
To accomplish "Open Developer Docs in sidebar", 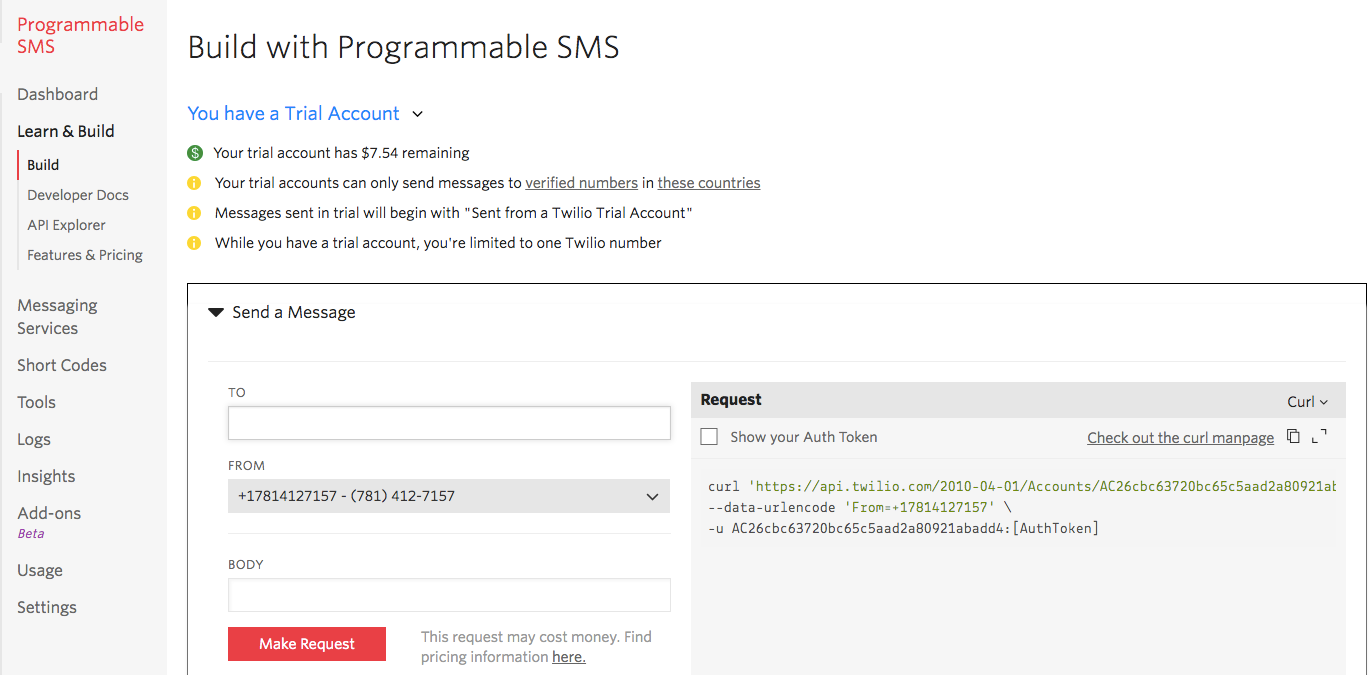I will point(77,194).
